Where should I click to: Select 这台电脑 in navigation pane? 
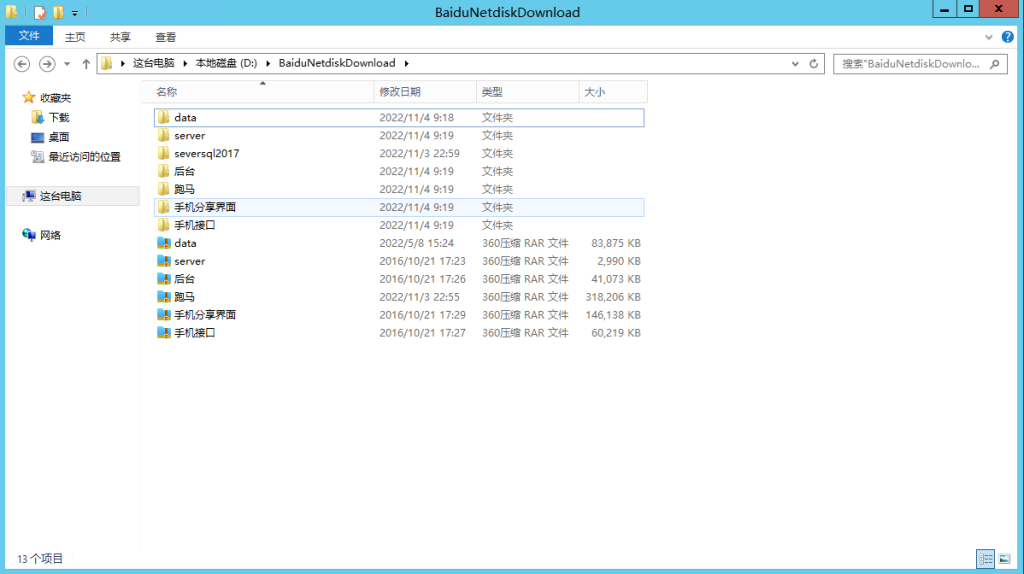click(x=60, y=196)
